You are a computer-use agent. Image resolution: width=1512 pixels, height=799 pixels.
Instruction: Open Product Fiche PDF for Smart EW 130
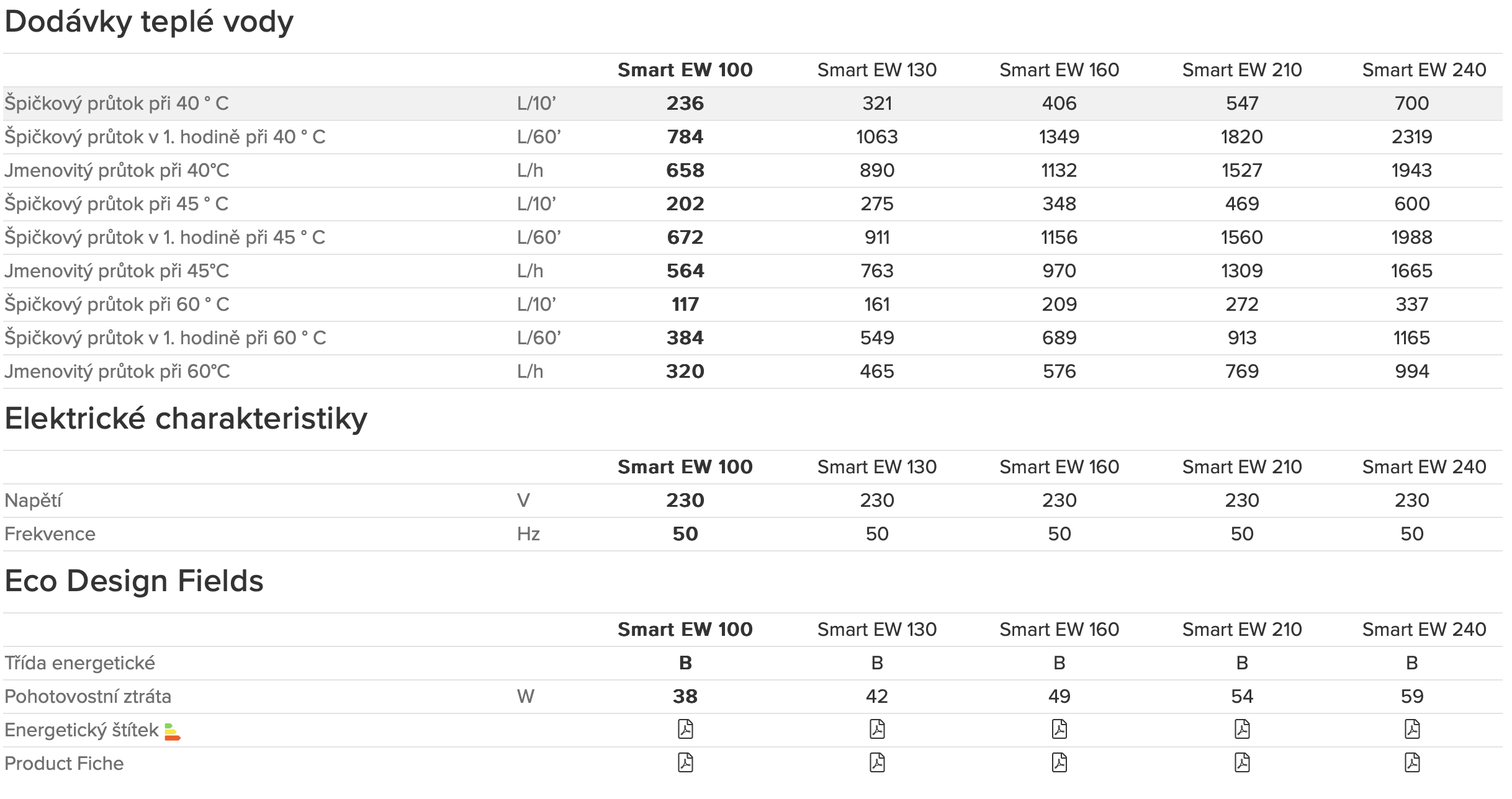tap(877, 763)
